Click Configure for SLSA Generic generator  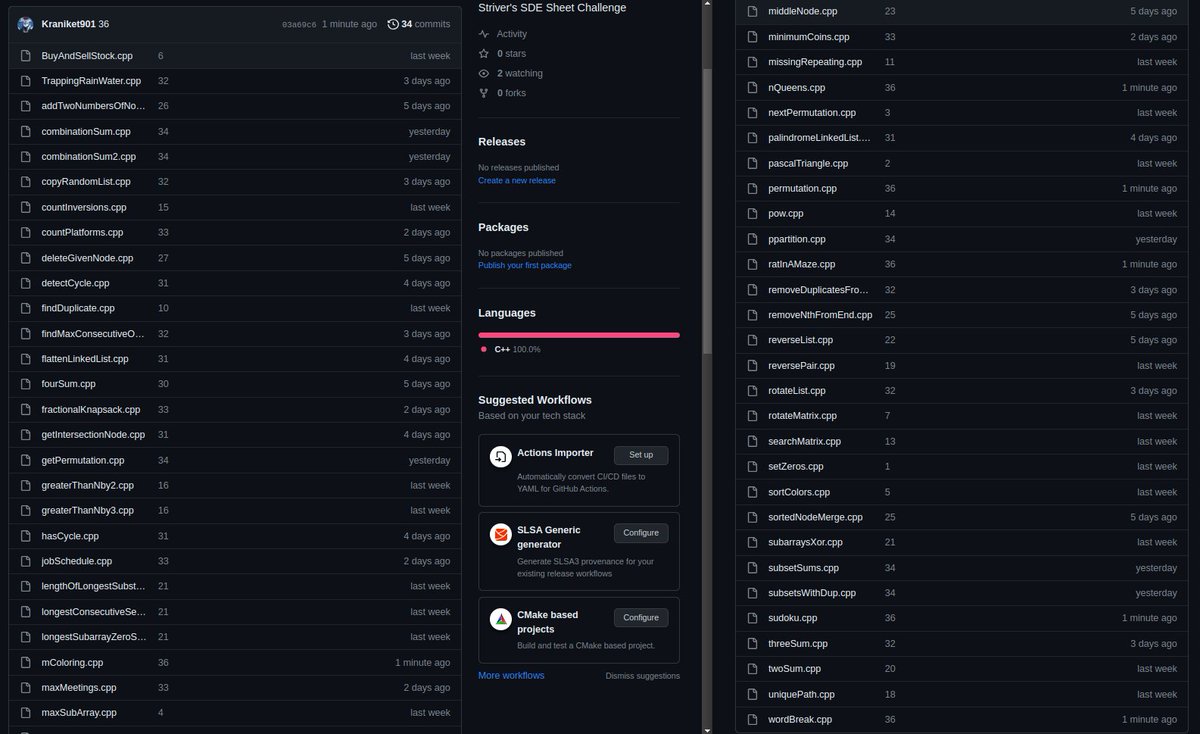pyautogui.click(x=641, y=533)
